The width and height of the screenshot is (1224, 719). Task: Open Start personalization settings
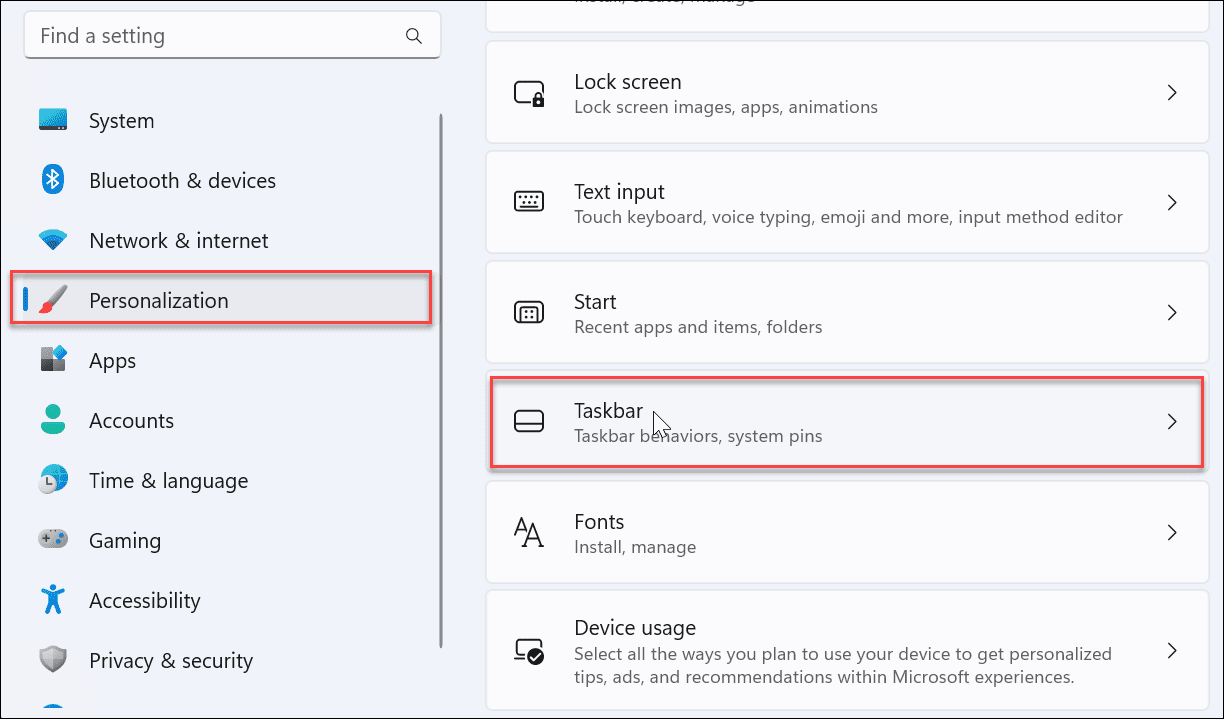click(x=846, y=312)
